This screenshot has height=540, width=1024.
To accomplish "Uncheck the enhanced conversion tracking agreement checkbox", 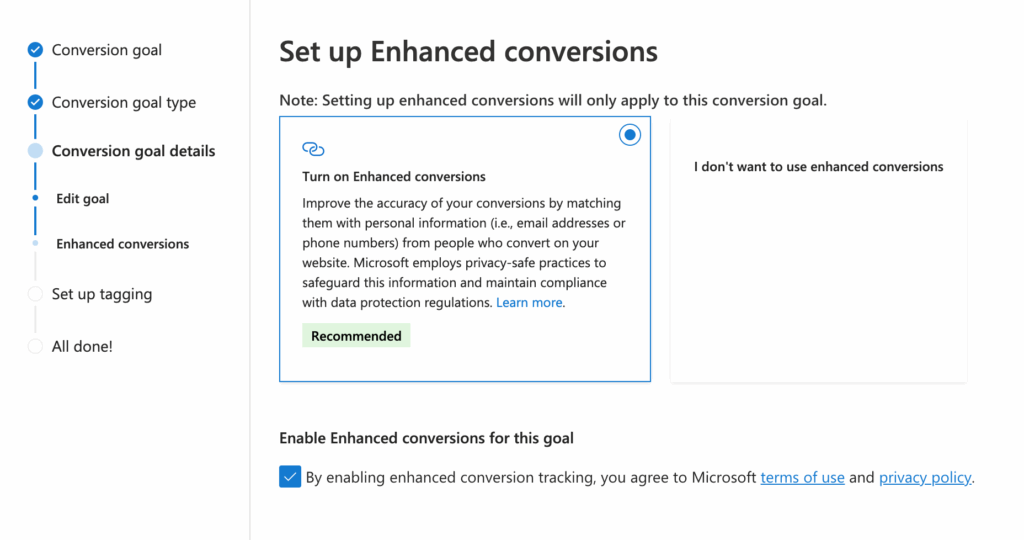I will (x=290, y=477).
